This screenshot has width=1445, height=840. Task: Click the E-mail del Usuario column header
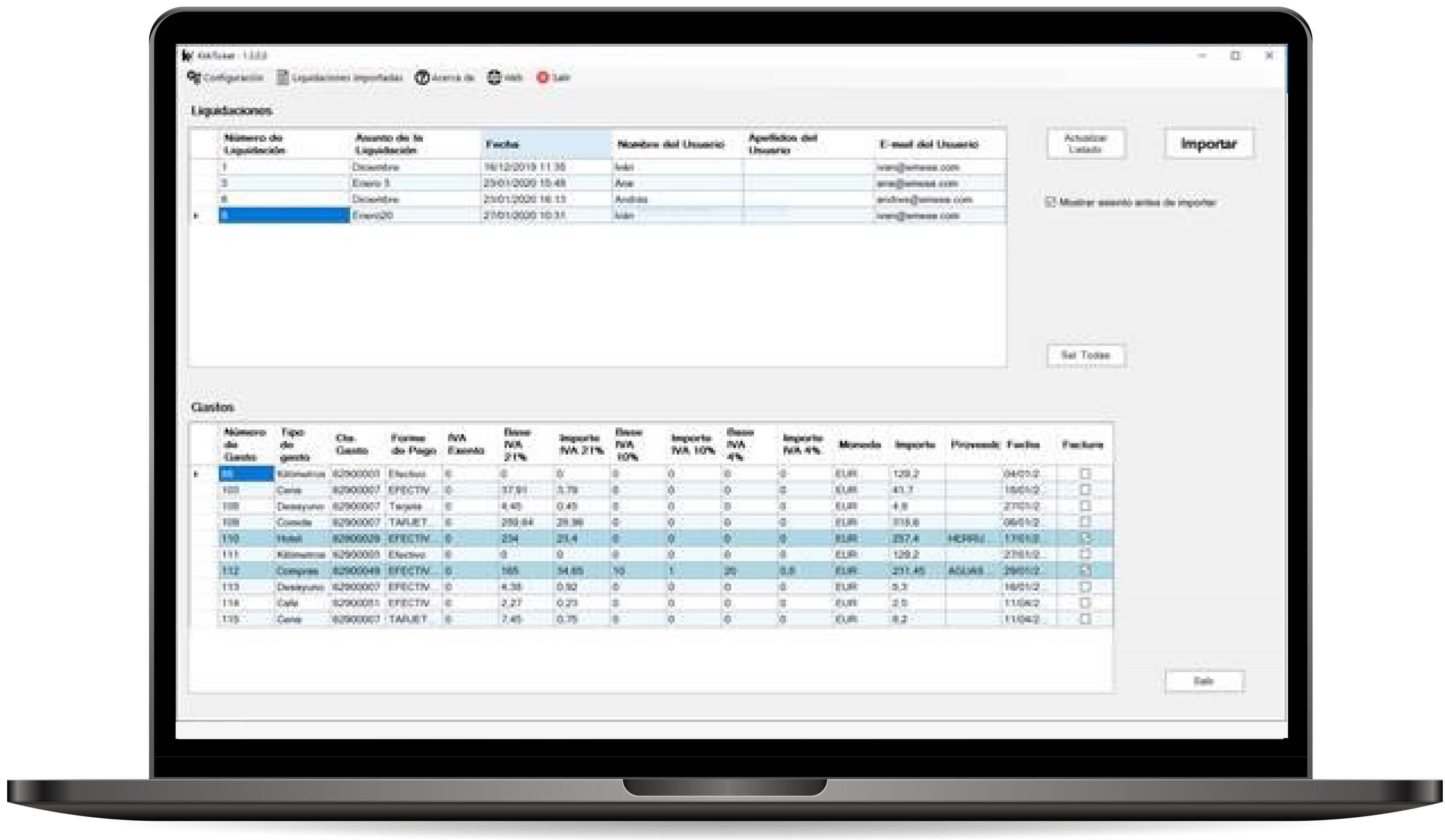(x=940, y=144)
